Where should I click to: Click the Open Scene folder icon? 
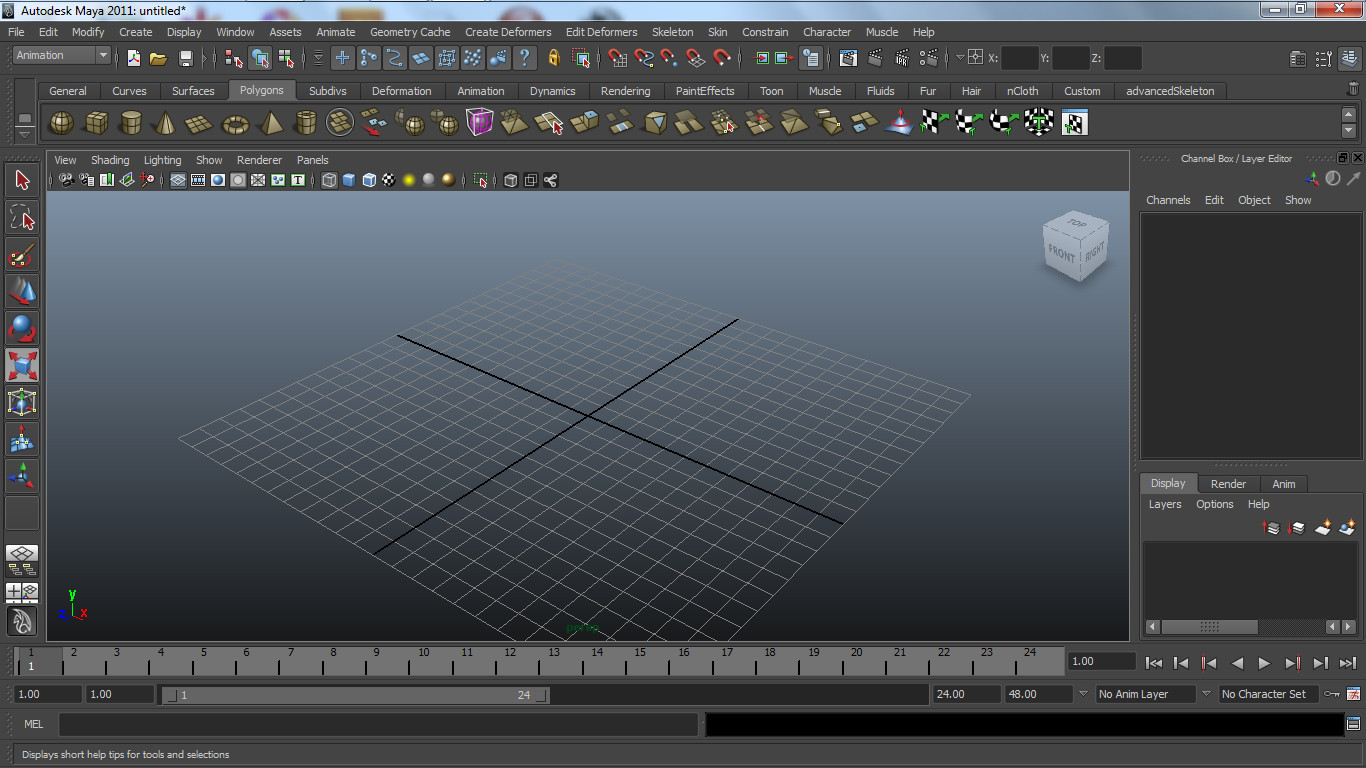pos(158,58)
